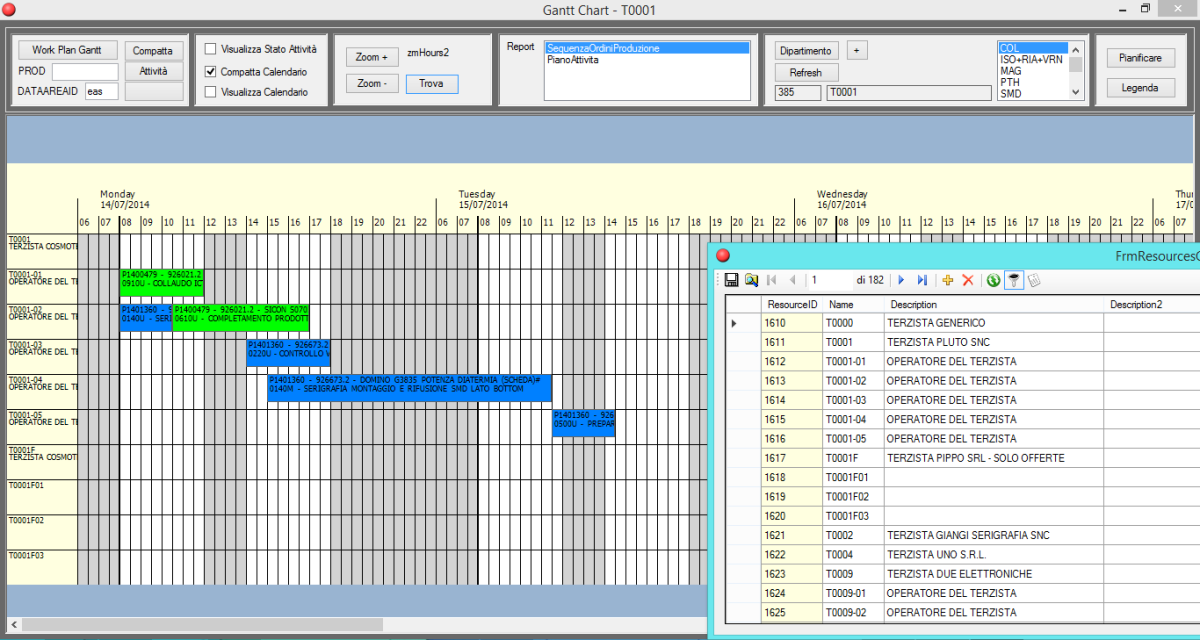Click the greyed document icon after the funnel

[x=1034, y=280]
